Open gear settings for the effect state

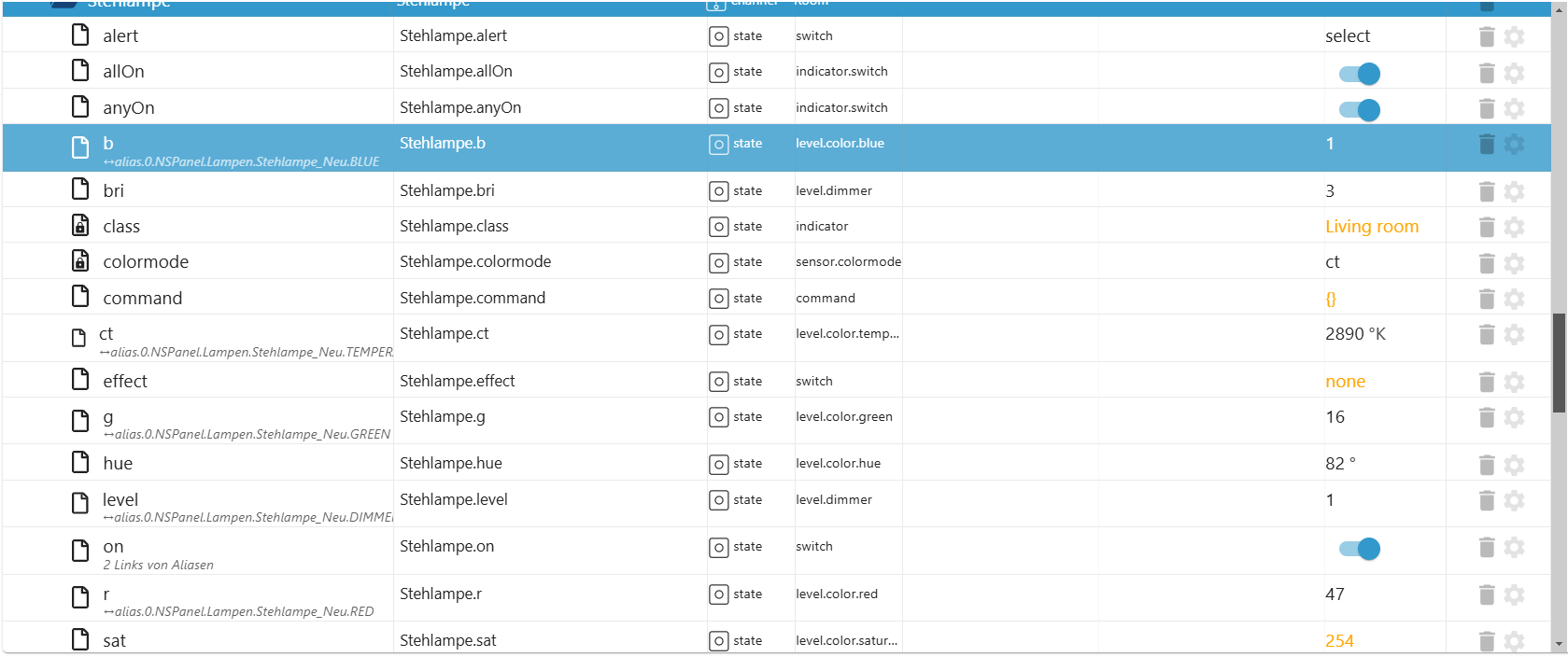tap(1514, 382)
